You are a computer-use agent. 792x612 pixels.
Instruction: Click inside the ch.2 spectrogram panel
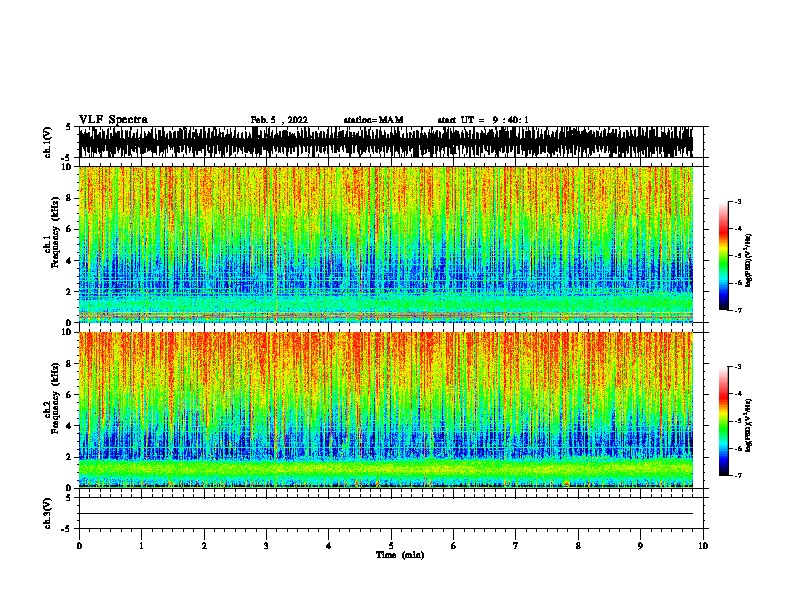coord(386,410)
